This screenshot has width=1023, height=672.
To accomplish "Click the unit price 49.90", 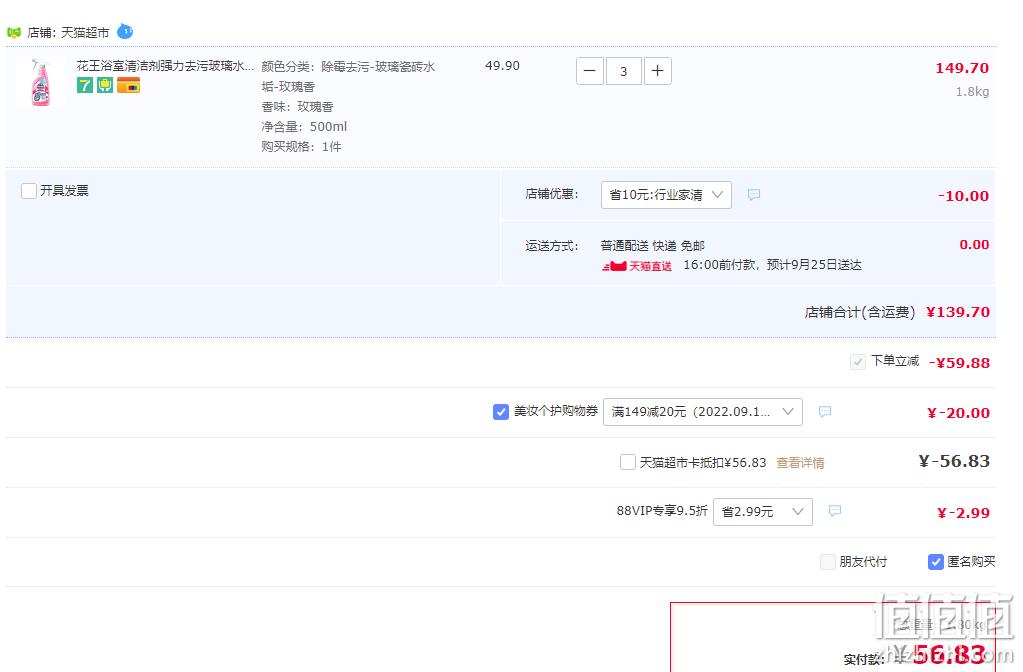I will [x=502, y=66].
